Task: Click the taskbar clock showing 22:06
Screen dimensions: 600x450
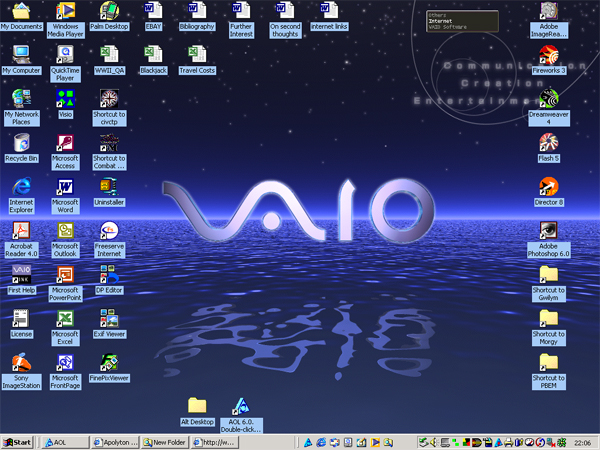Action: coord(582,443)
